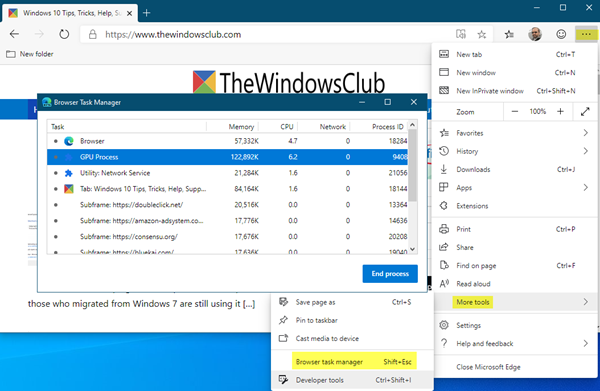Screen dimensions: 600x391
Task: Sort by the Network column header
Action: click(x=324, y=127)
